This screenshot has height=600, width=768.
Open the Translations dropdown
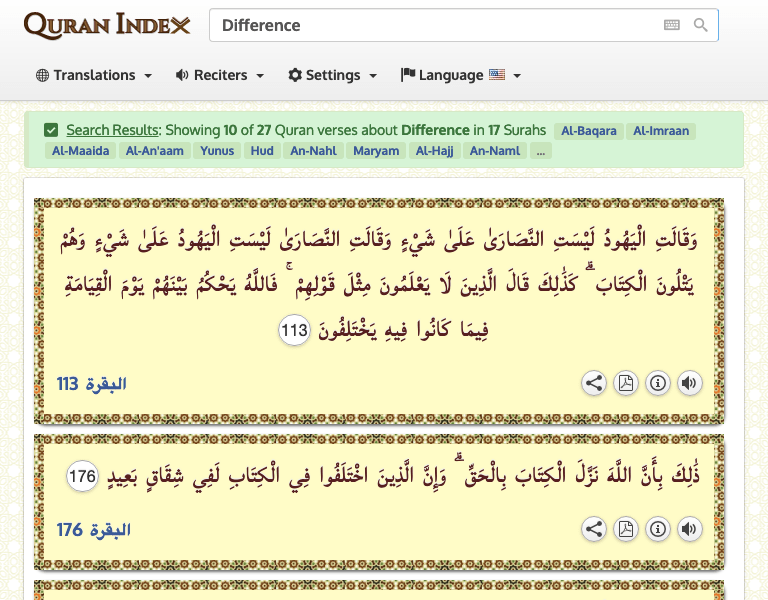[x=94, y=75]
